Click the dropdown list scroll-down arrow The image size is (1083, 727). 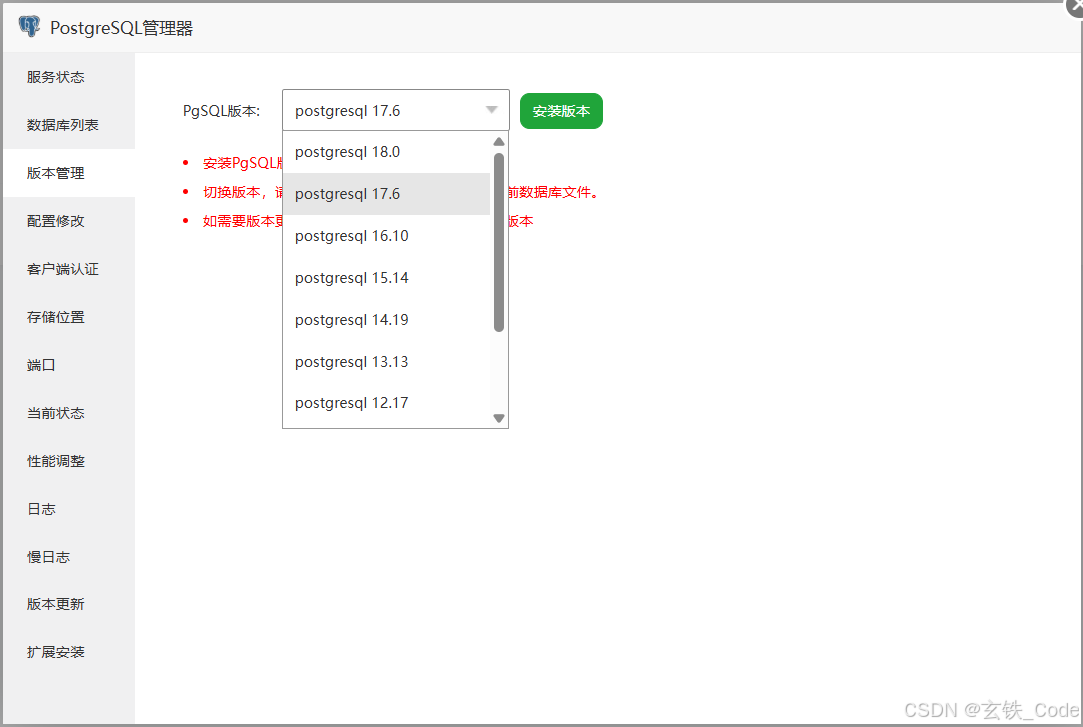(499, 418)
